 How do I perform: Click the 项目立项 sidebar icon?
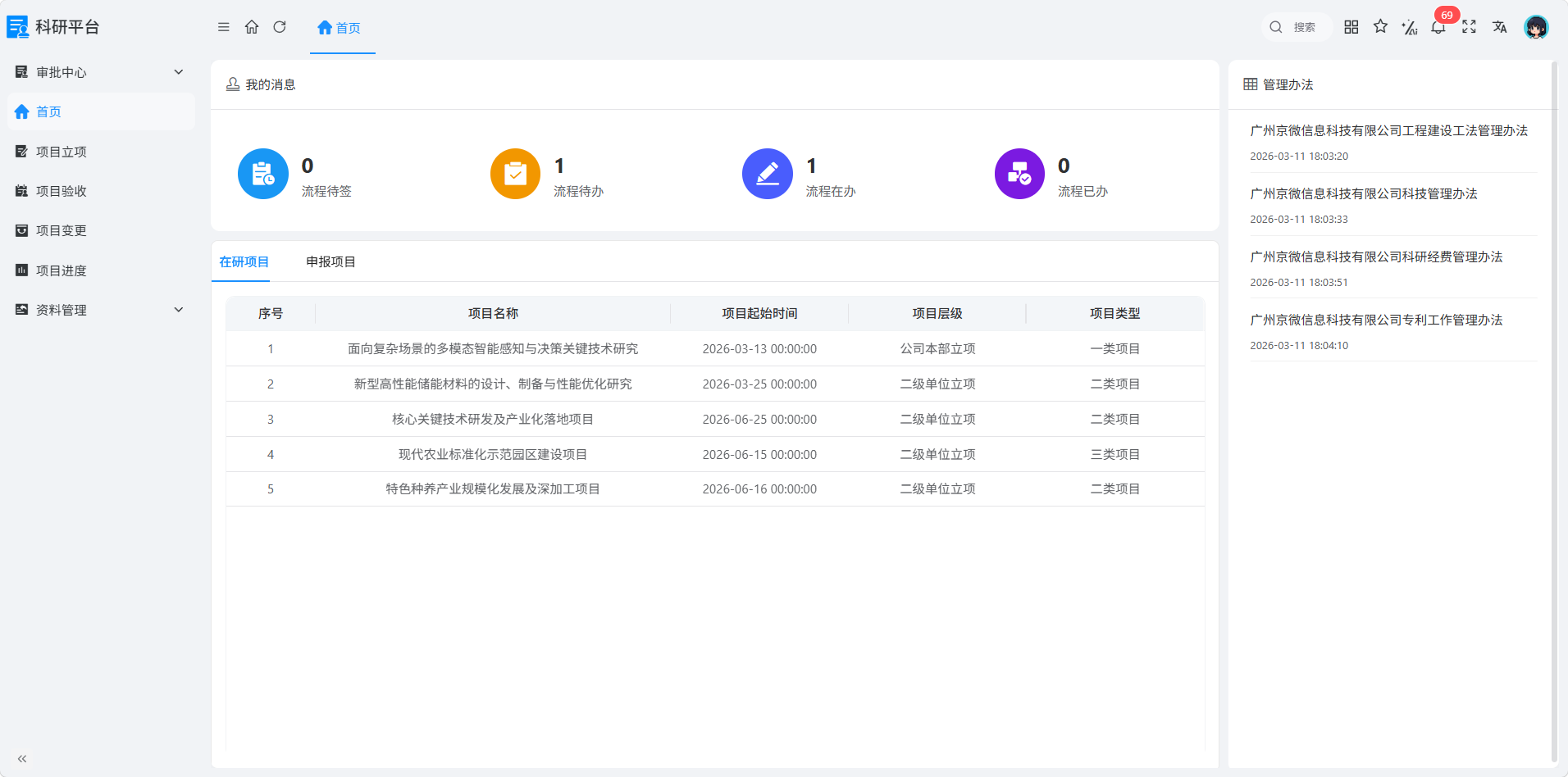[x=21, y=152]
